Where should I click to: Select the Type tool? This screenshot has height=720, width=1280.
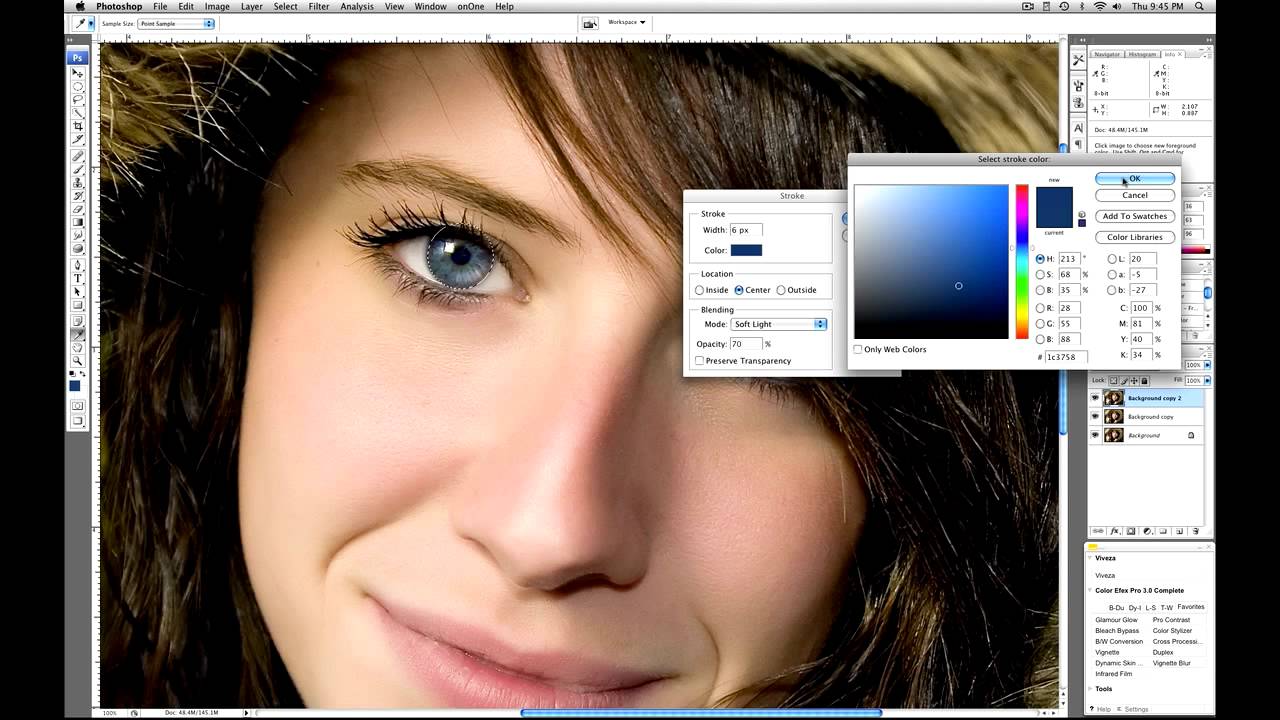pos(80,279)
